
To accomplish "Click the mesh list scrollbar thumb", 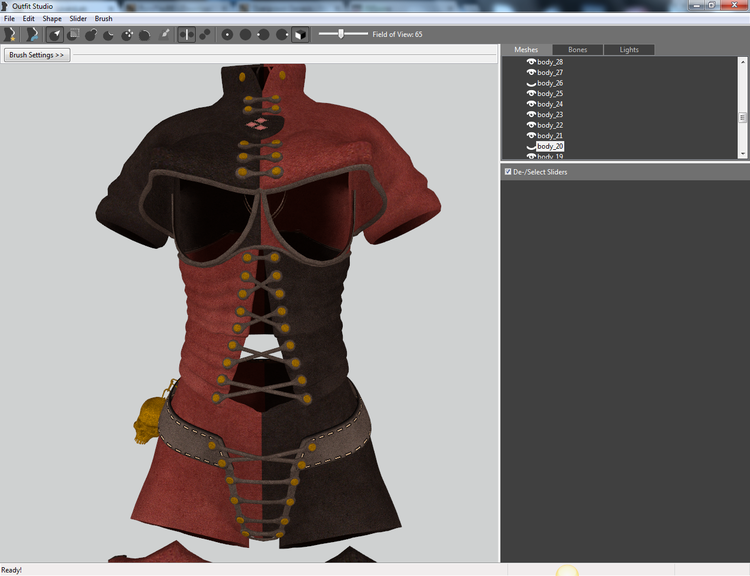I will (742, 117).
